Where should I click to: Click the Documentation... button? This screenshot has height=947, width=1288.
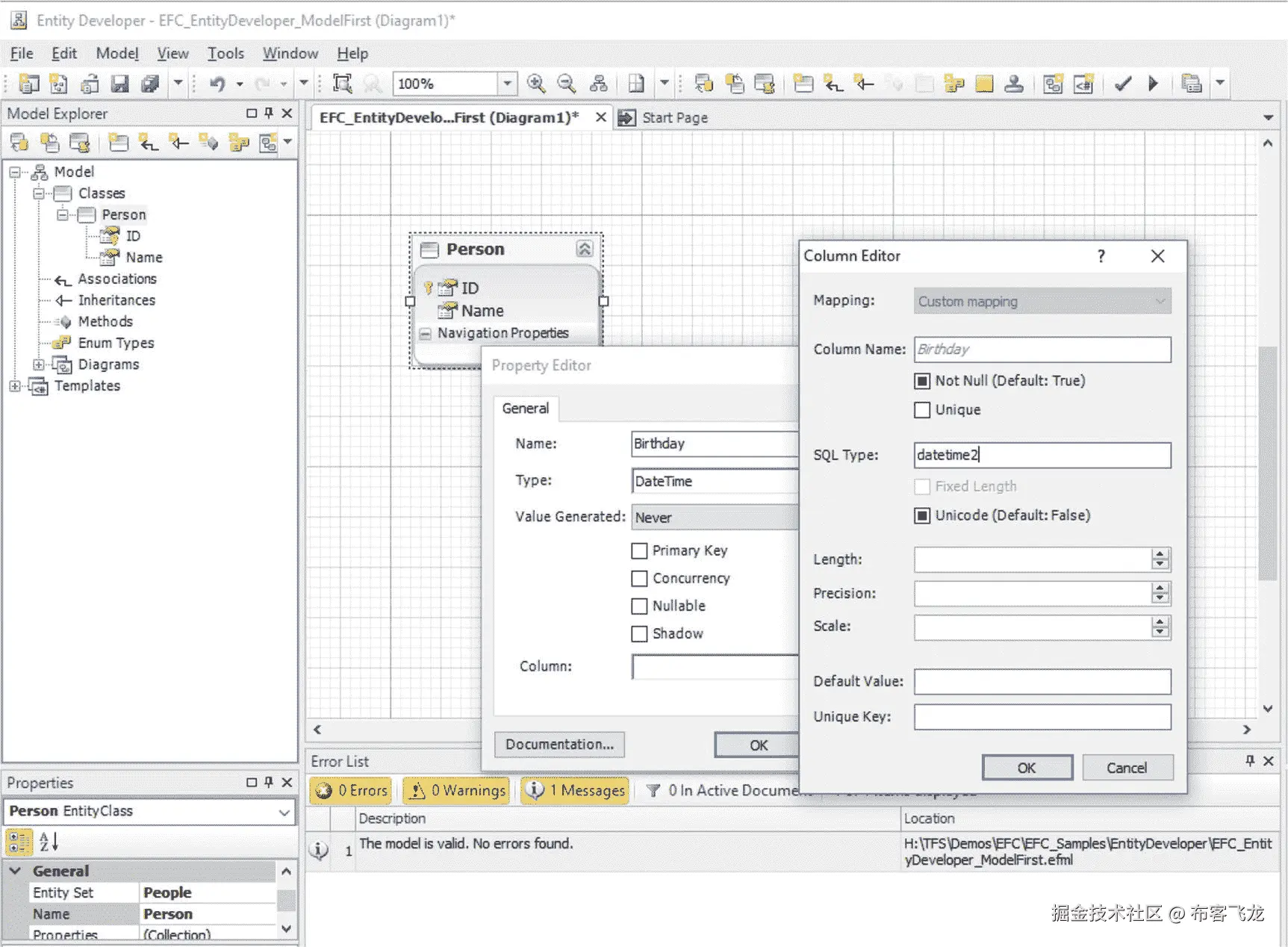[x=559, y=745]
